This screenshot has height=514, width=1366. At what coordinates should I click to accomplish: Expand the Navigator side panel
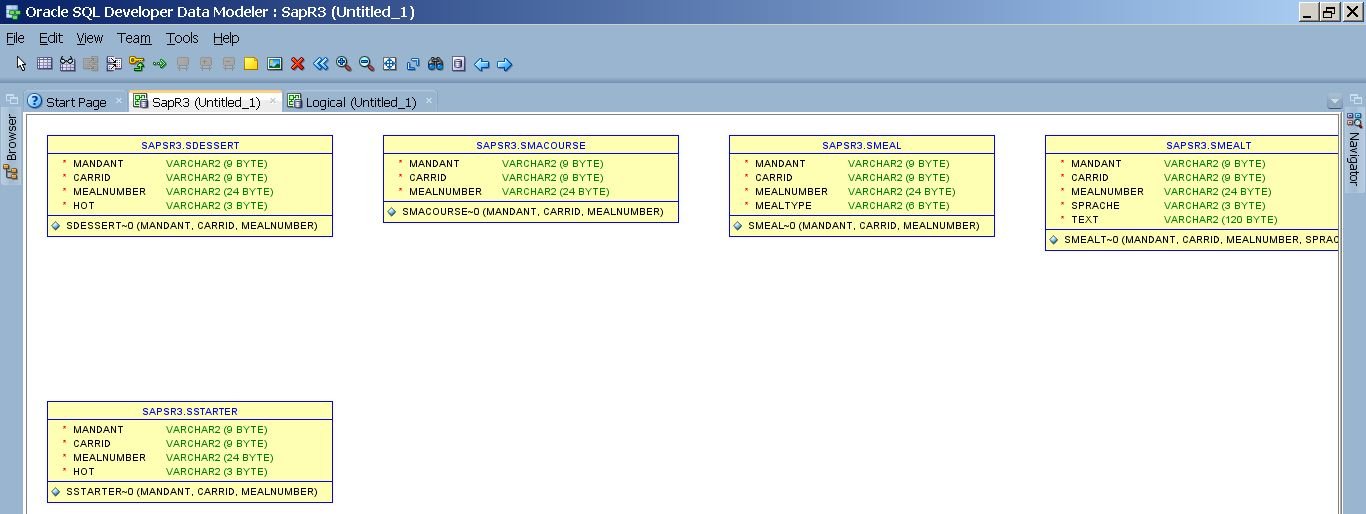coord(1354,148)
